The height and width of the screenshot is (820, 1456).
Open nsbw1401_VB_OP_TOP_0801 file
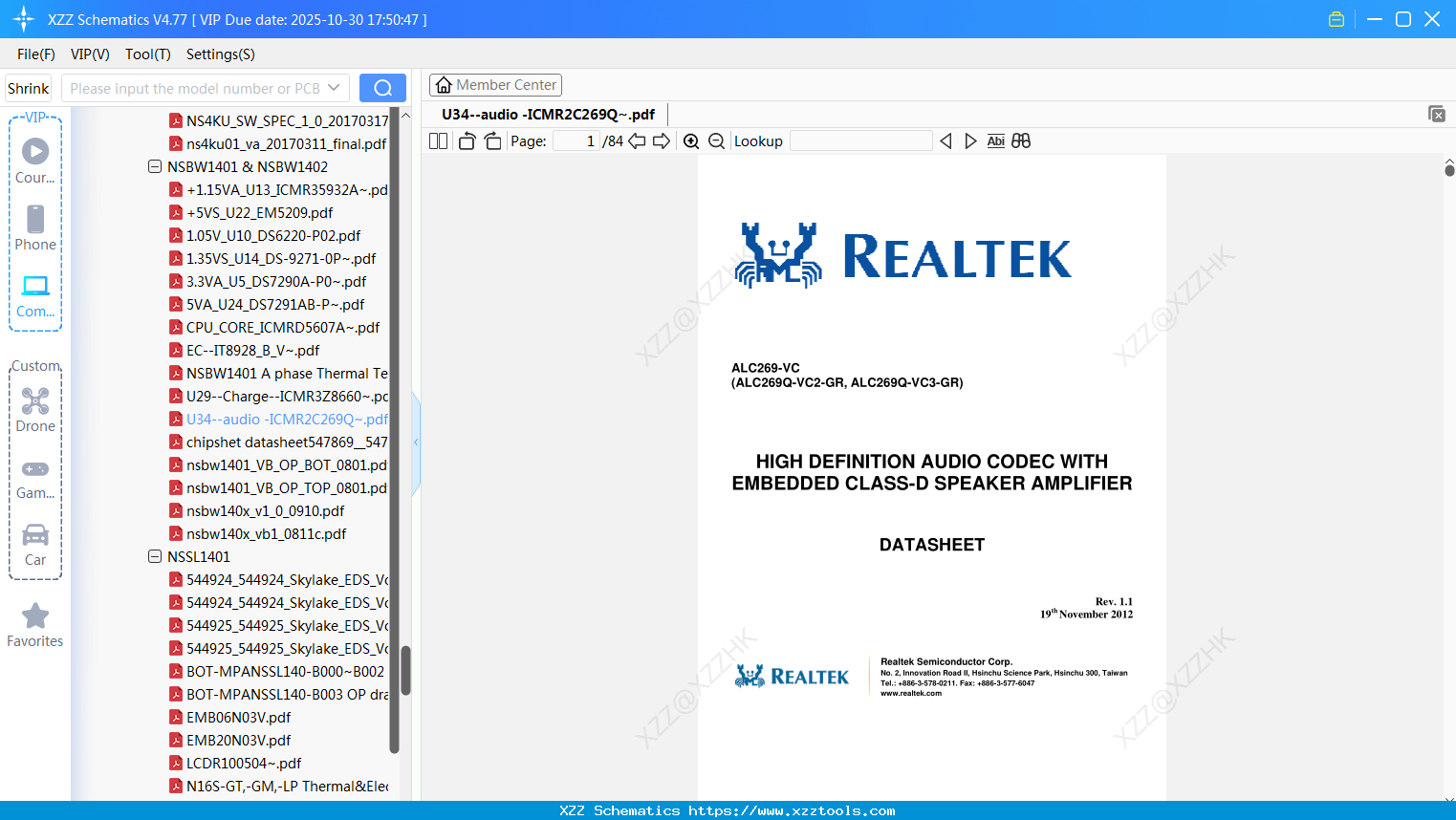coord(278,487)
